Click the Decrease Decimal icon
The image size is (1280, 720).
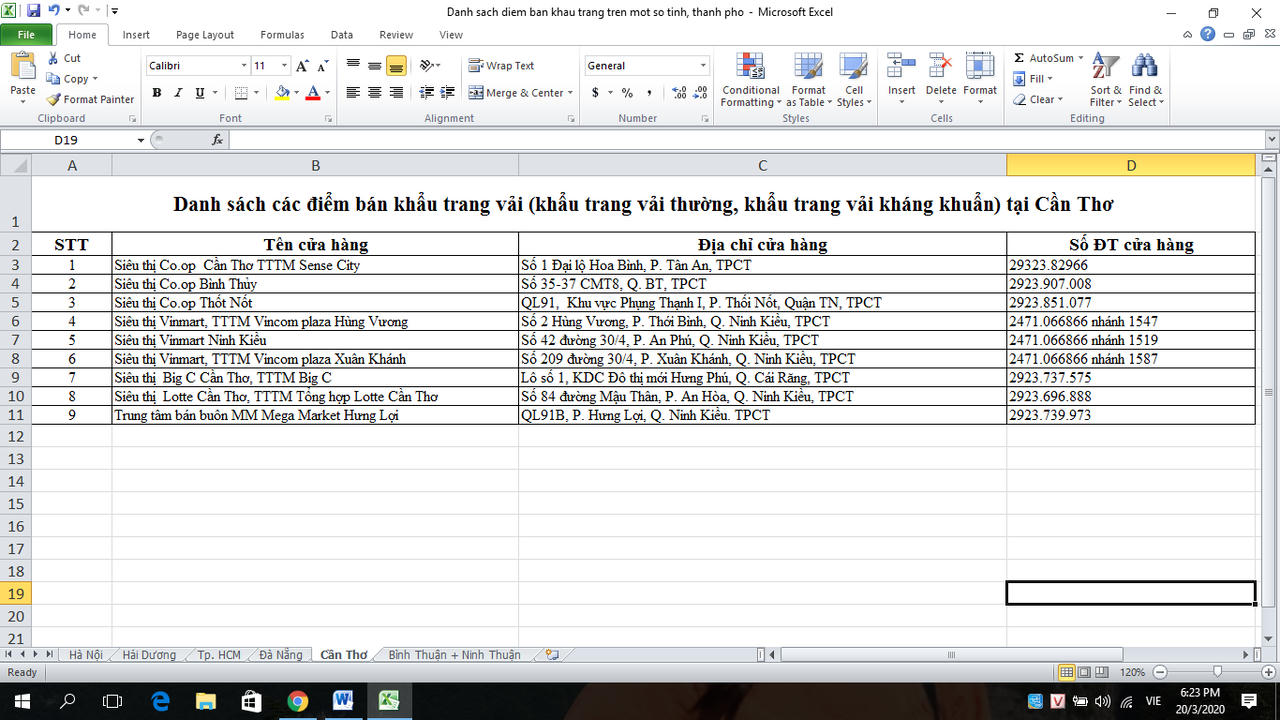[x=700, y=93]
